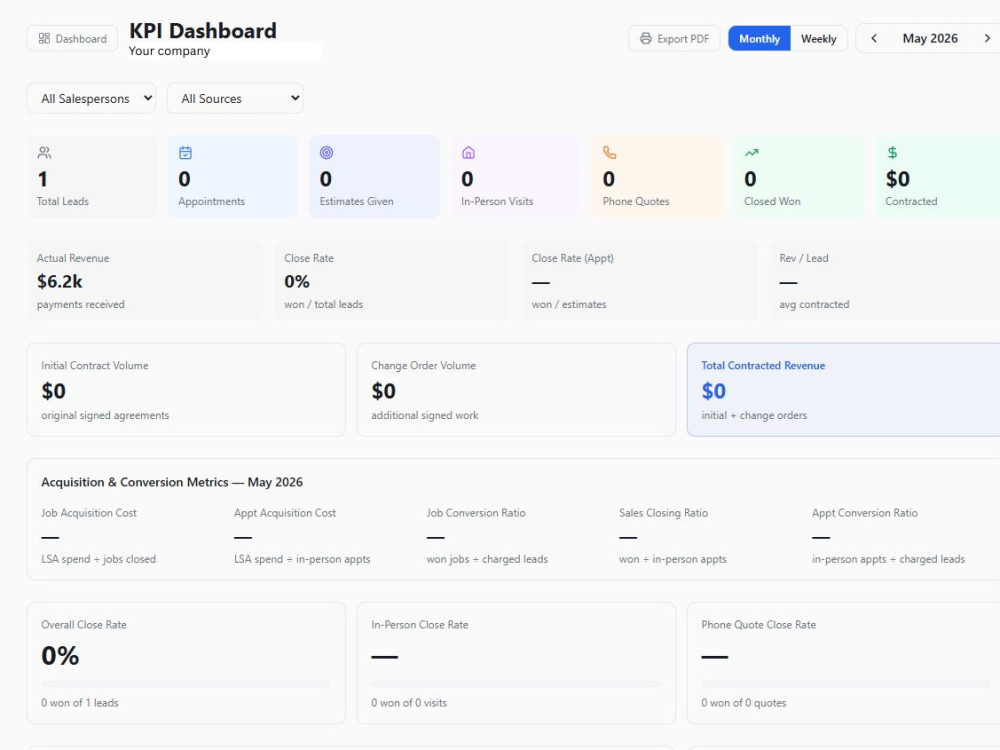Viewport: 1000px width, 750px height.
Task: Click the Change Order Volume card
Action: click(516, 390)
